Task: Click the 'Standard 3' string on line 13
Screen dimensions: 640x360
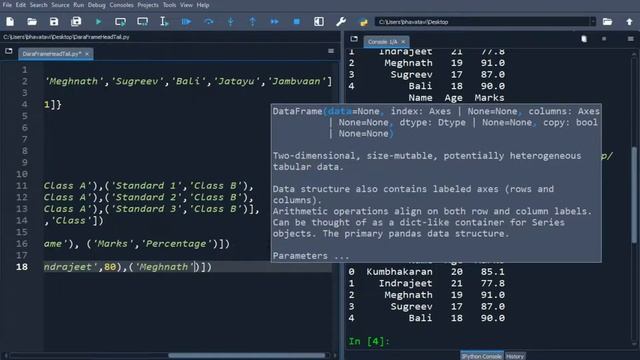Action: pos(147,209)
